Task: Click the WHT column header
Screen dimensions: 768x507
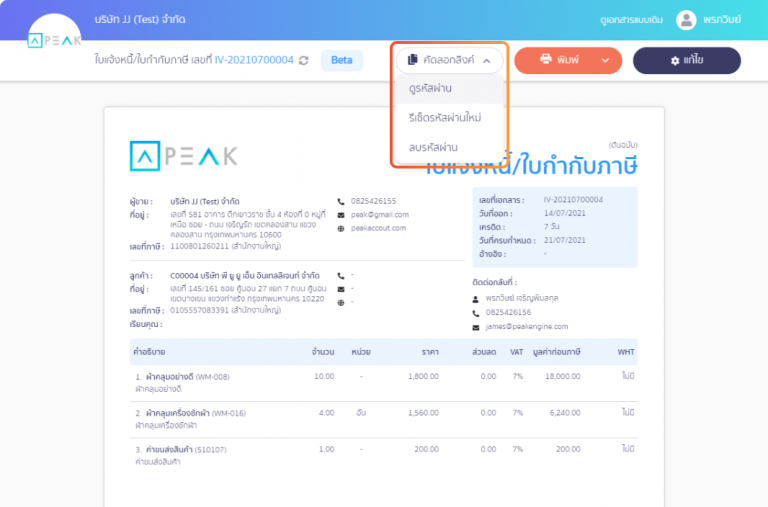Action: (626, 352)
